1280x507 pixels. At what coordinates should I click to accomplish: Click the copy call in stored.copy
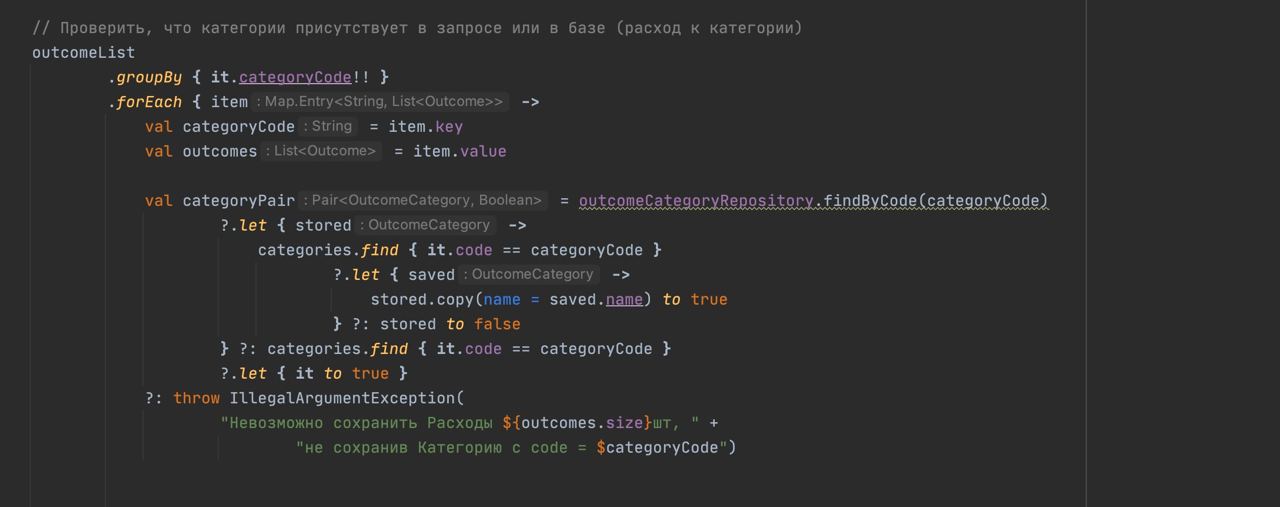coord(455,300)
